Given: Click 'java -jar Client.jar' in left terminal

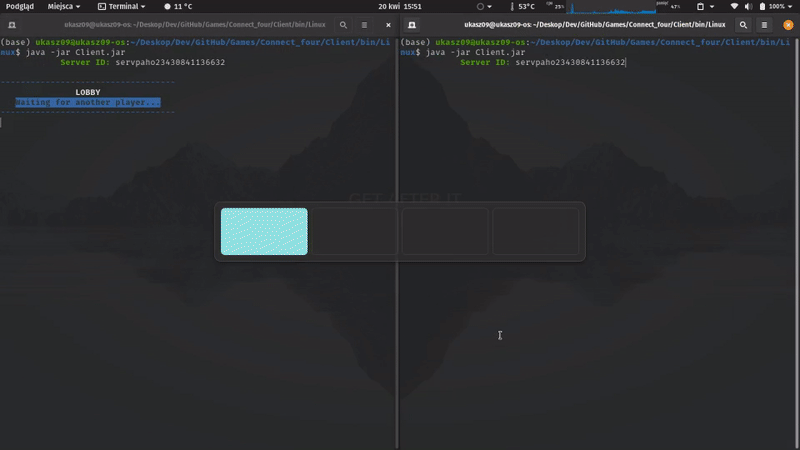Looking at the screenshot, I should point(76,52).
